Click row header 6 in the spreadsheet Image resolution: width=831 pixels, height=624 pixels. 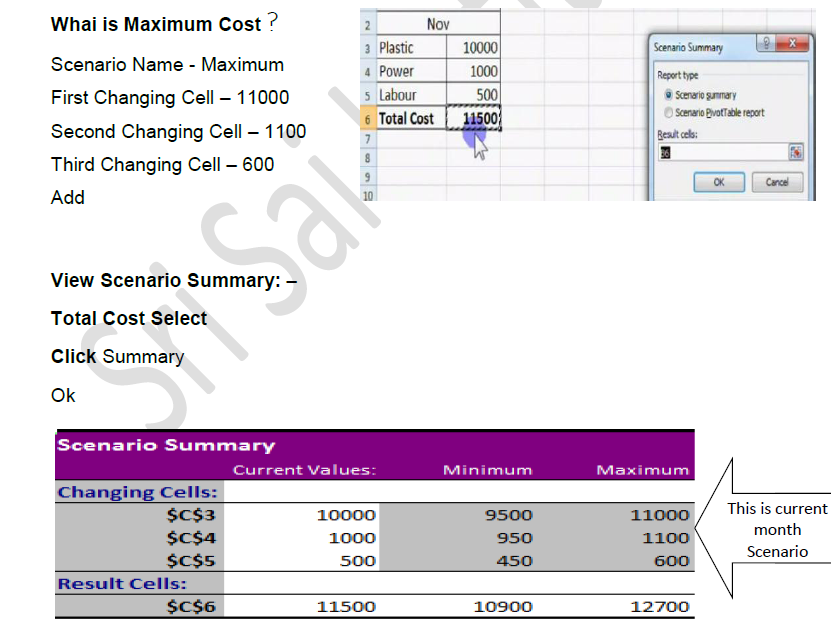tap(367, 119)
